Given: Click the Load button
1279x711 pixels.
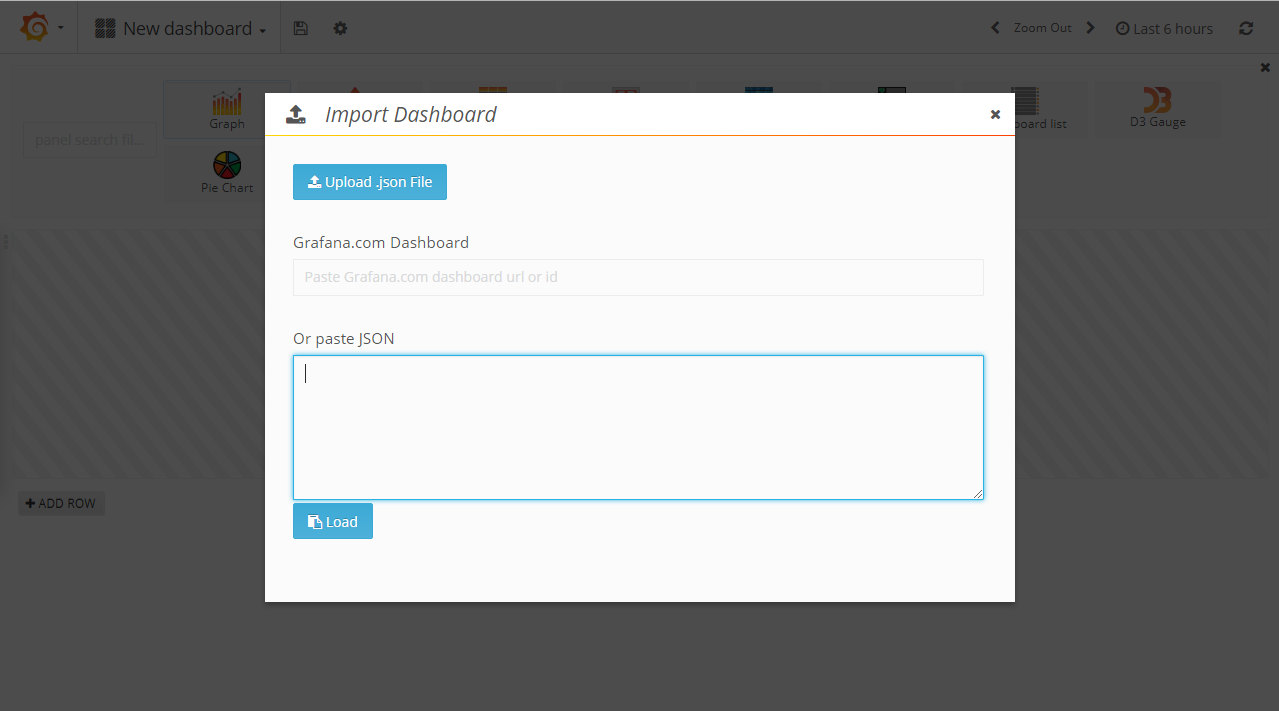Looking at the screenshot, I should pos(333,521).
